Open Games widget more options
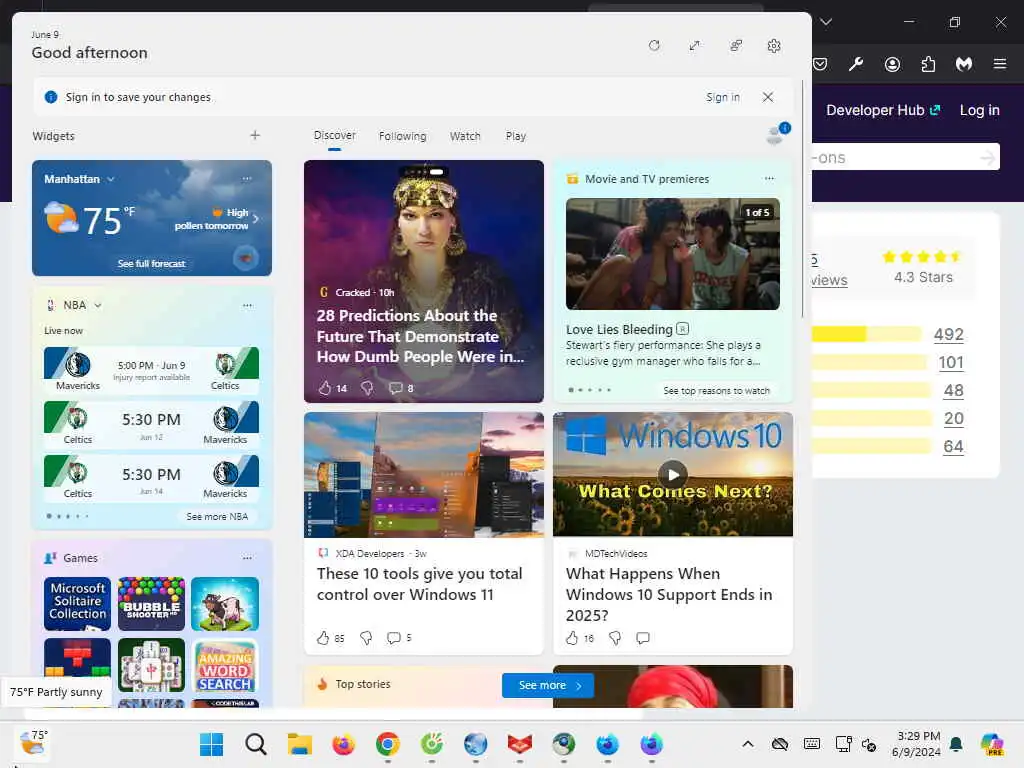Image resolution: width=1024 pixels, height=768 pixels. [247, 558]
